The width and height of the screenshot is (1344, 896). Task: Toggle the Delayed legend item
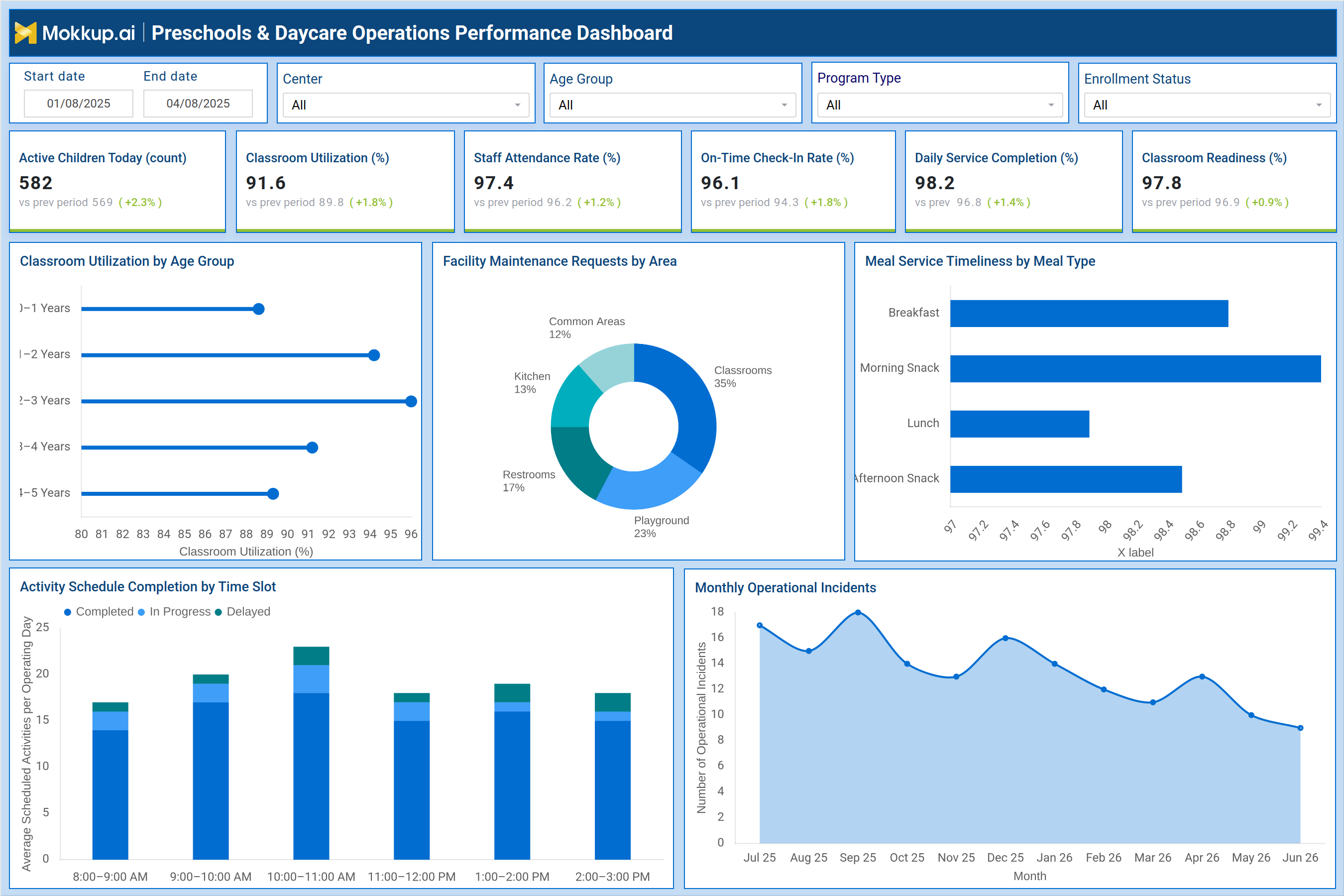[242, 612]
